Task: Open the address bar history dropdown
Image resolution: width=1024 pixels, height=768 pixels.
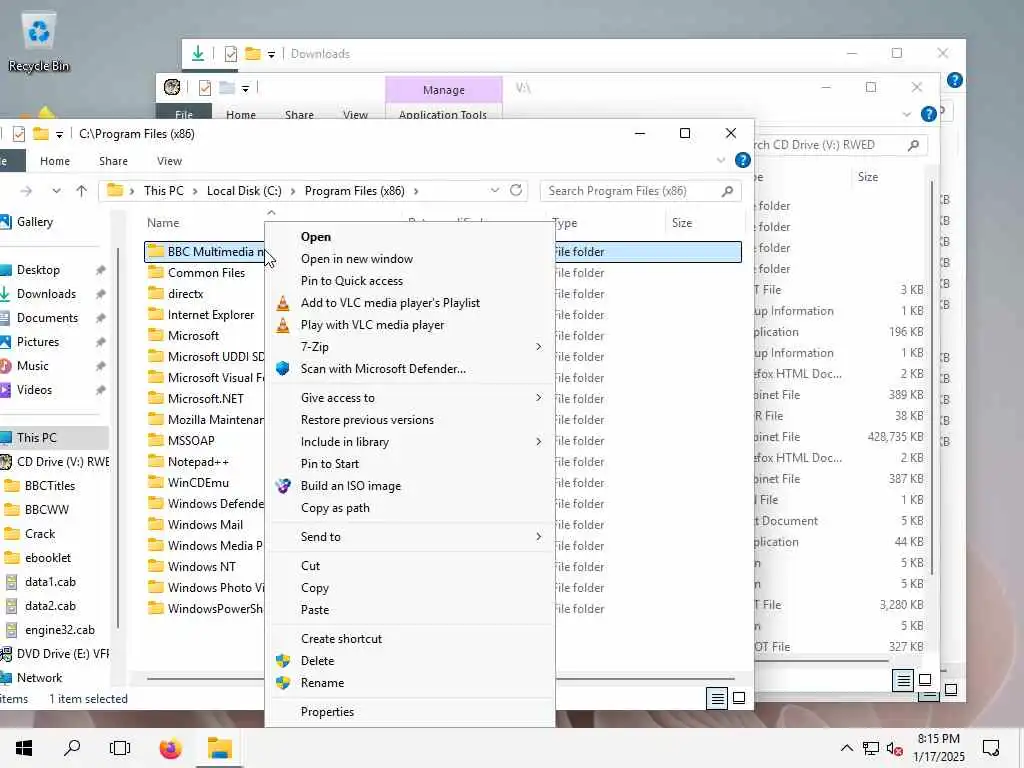Action: click(x=494, y=190)
